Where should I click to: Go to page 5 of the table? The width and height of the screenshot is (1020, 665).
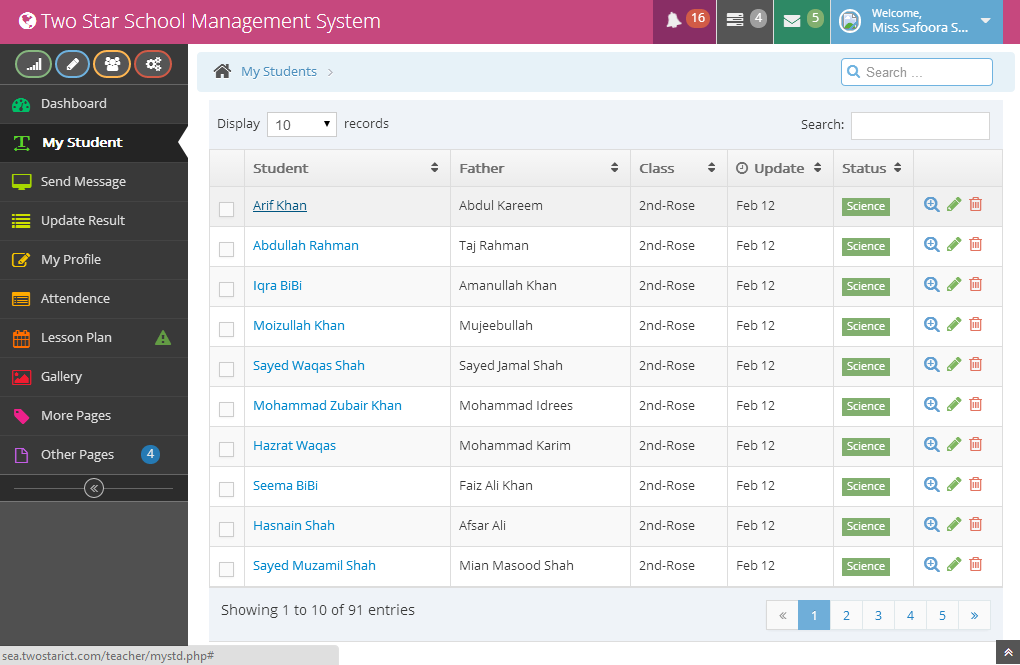(942, 615)
